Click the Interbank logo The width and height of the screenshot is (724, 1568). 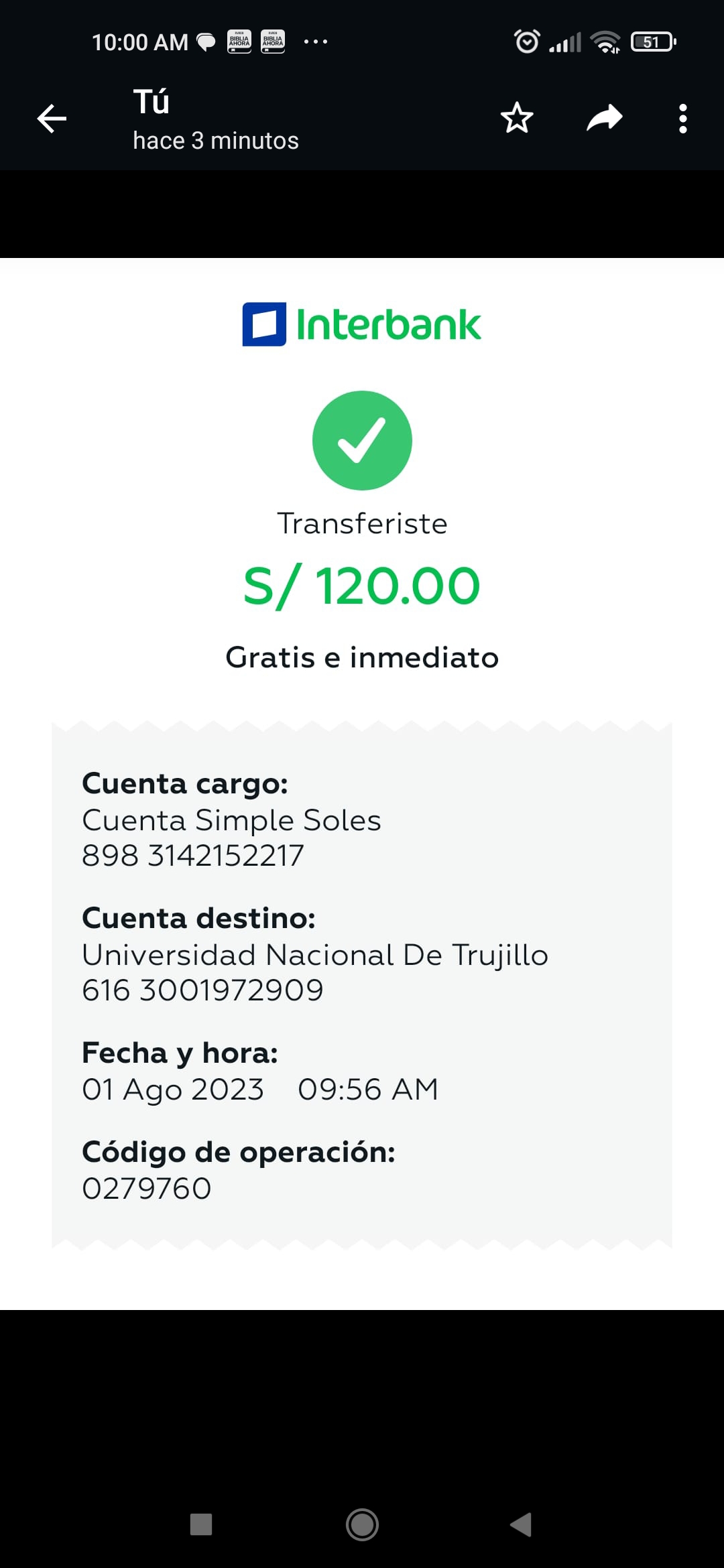click(x=362, y=324)
